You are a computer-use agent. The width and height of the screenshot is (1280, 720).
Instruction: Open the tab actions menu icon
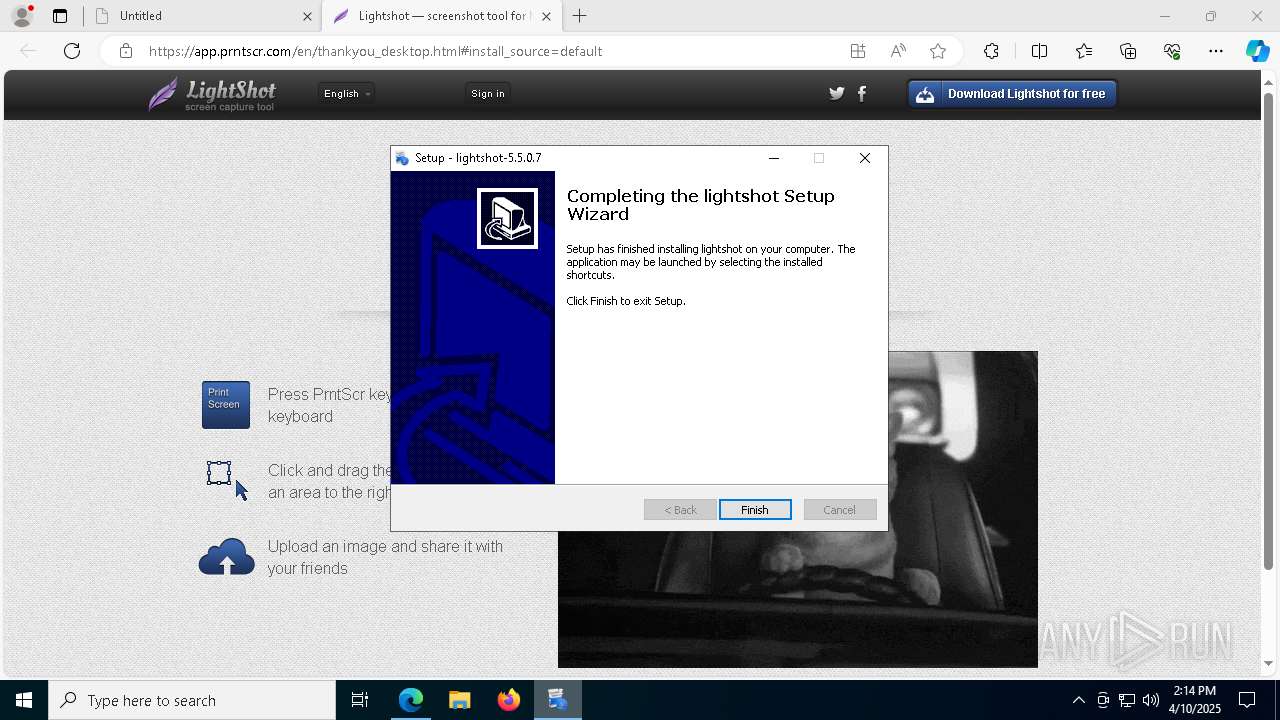point(60,16)
